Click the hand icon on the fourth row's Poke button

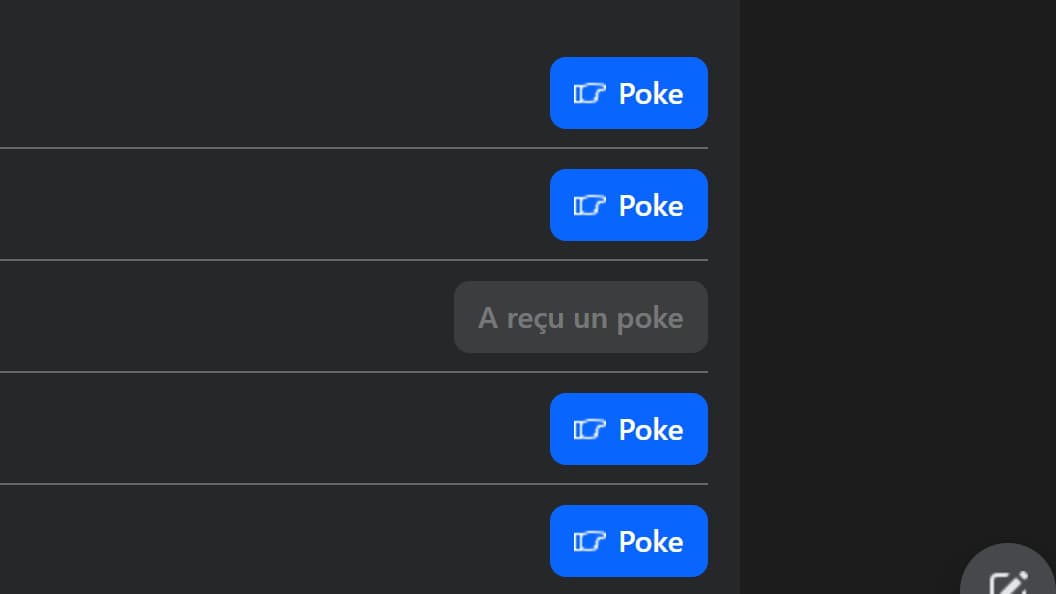coord(589,429)
